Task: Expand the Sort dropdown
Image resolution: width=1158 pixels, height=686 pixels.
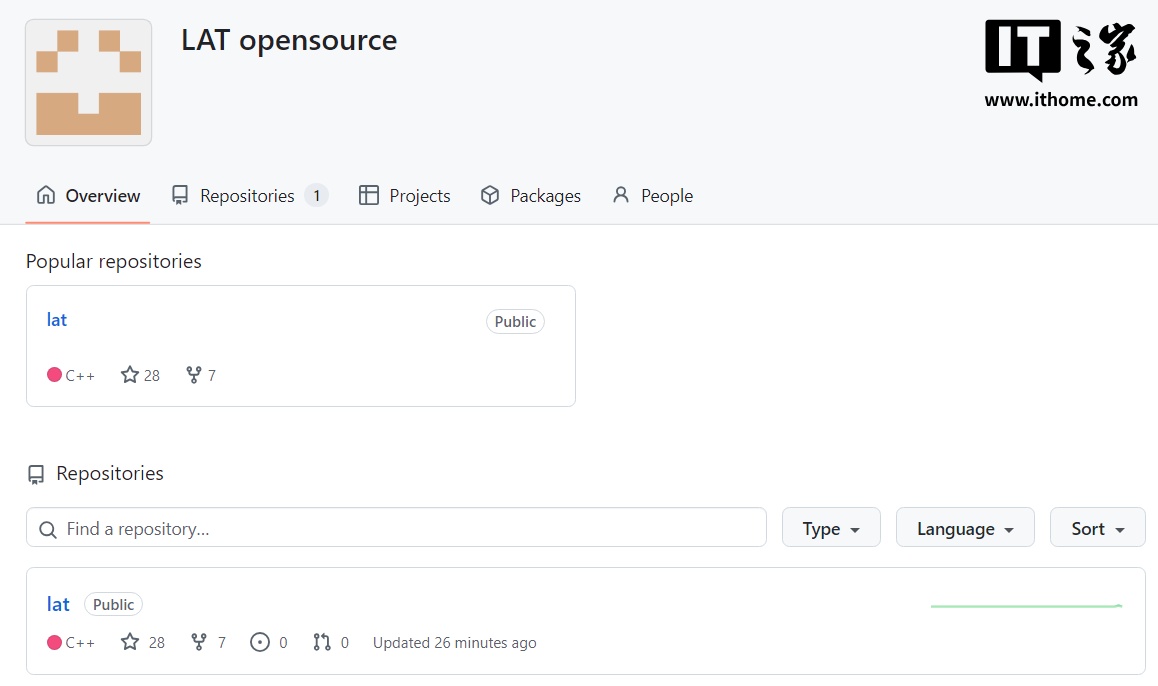Action: click(x=1097, y=528)
